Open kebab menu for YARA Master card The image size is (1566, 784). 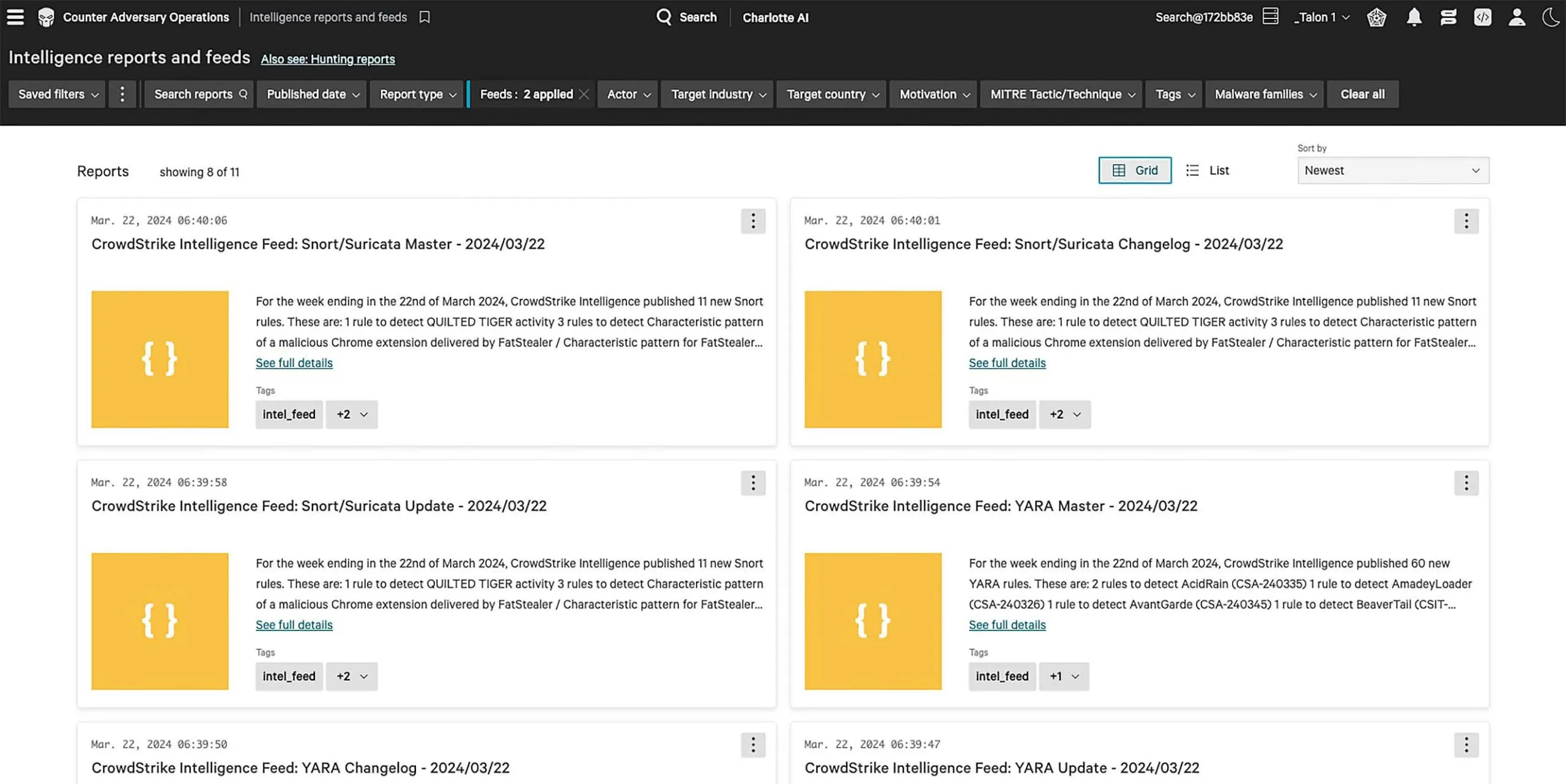point(1466,483)
